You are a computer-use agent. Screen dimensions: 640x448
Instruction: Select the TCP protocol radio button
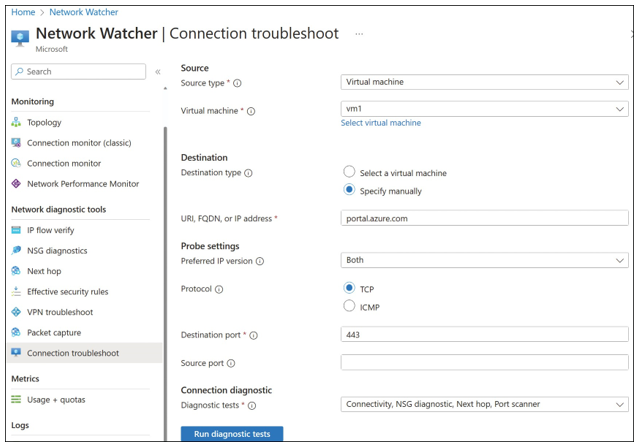(x=349, y=288)
